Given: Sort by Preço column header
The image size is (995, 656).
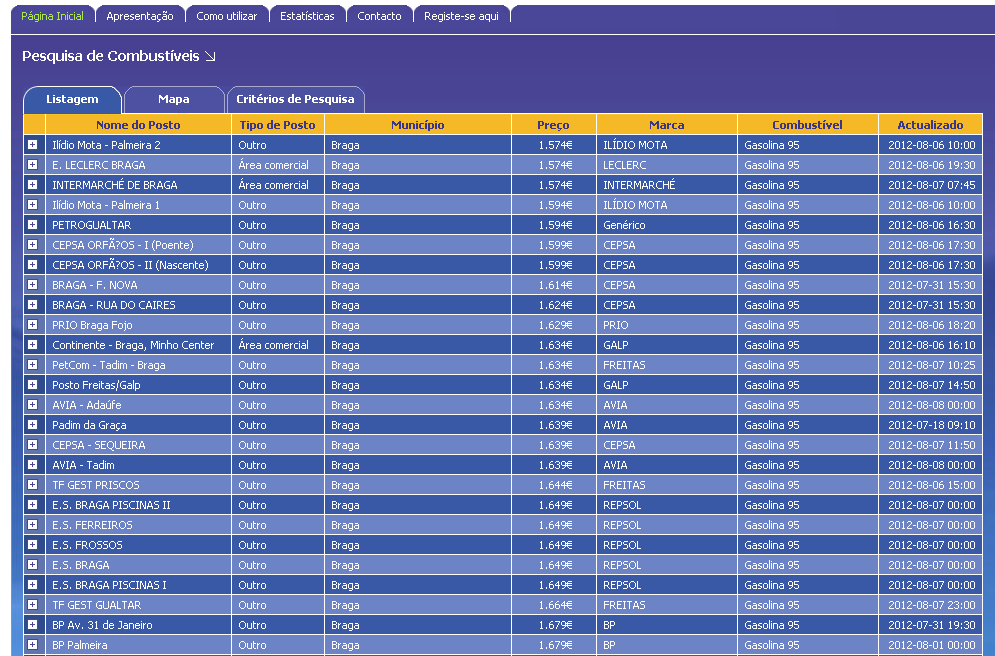Looking at the screenshot, I should pos(553,124).
